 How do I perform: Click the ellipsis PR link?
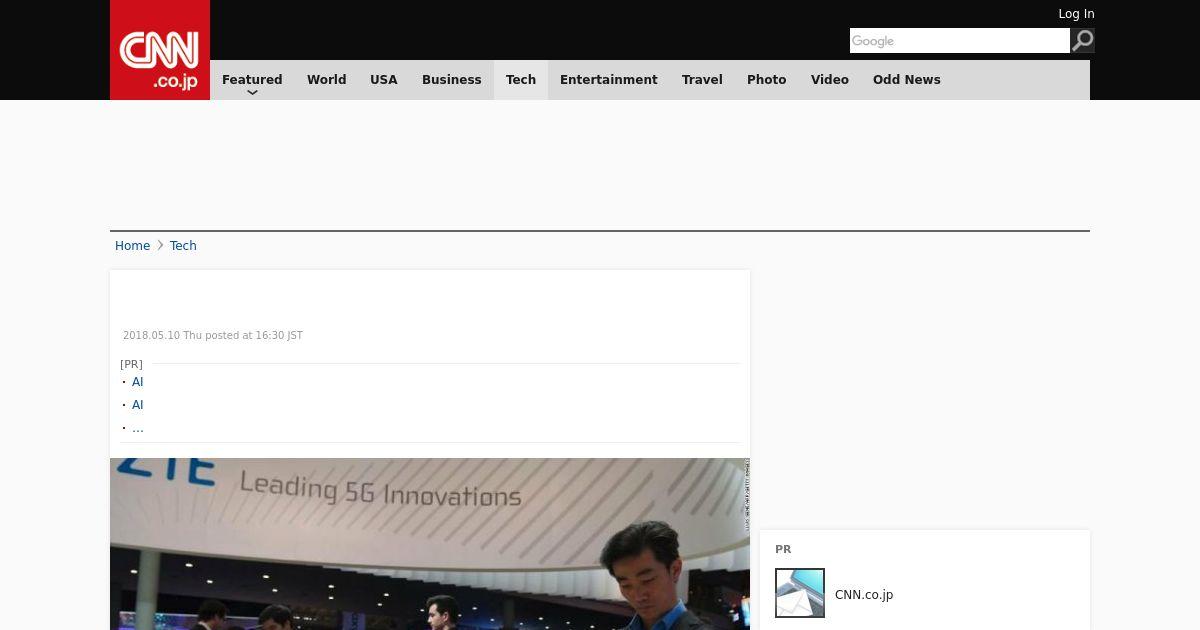point(138,428)
